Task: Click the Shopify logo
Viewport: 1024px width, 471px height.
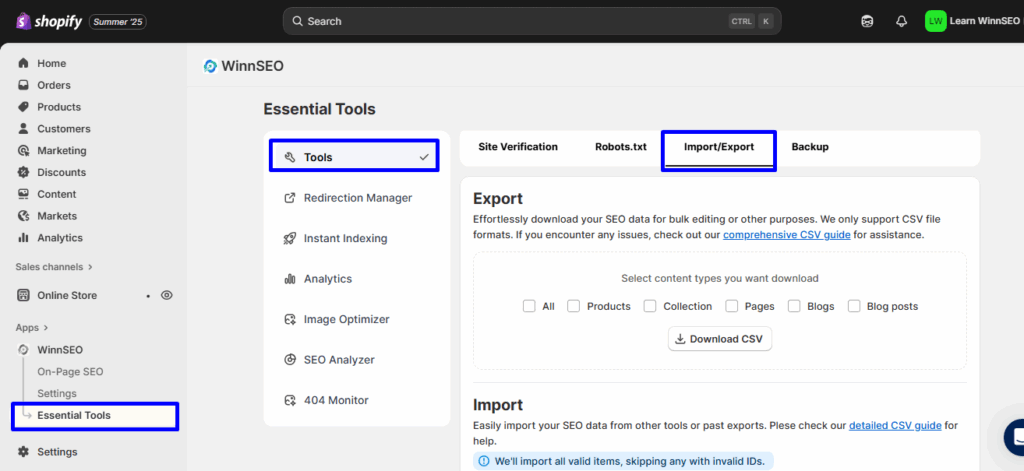Action: (49, 22)
